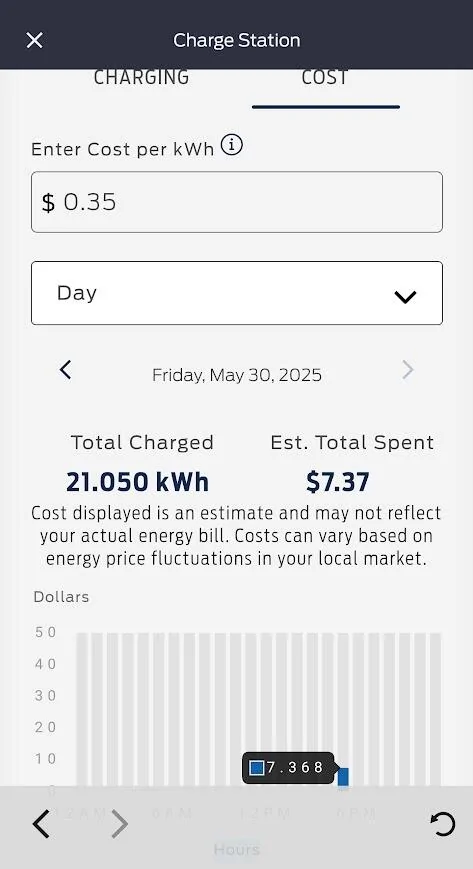This screenshot has height=869, width=473.
Task: Tap the dollar sign in cost field
Action: click(x=49, y=202)
